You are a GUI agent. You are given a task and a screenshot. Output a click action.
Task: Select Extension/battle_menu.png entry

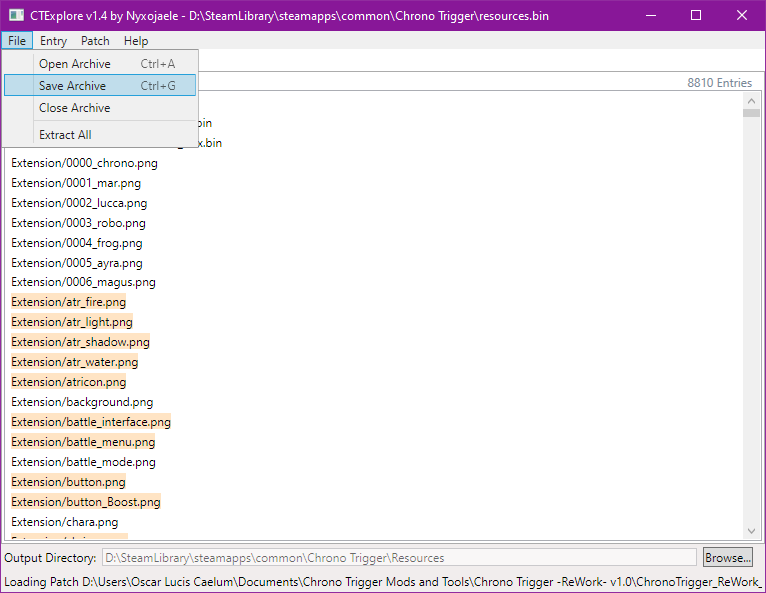pos(83,442)
